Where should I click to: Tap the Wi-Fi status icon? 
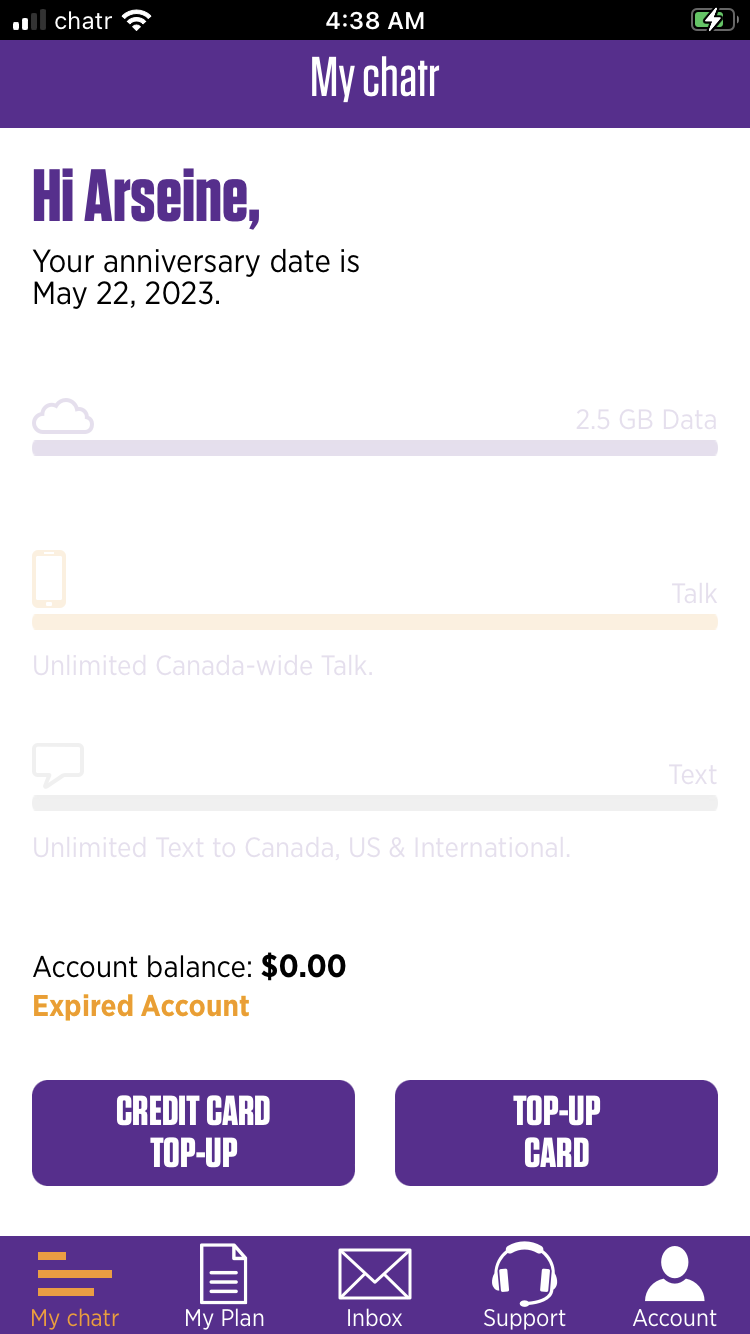(134, 20)
